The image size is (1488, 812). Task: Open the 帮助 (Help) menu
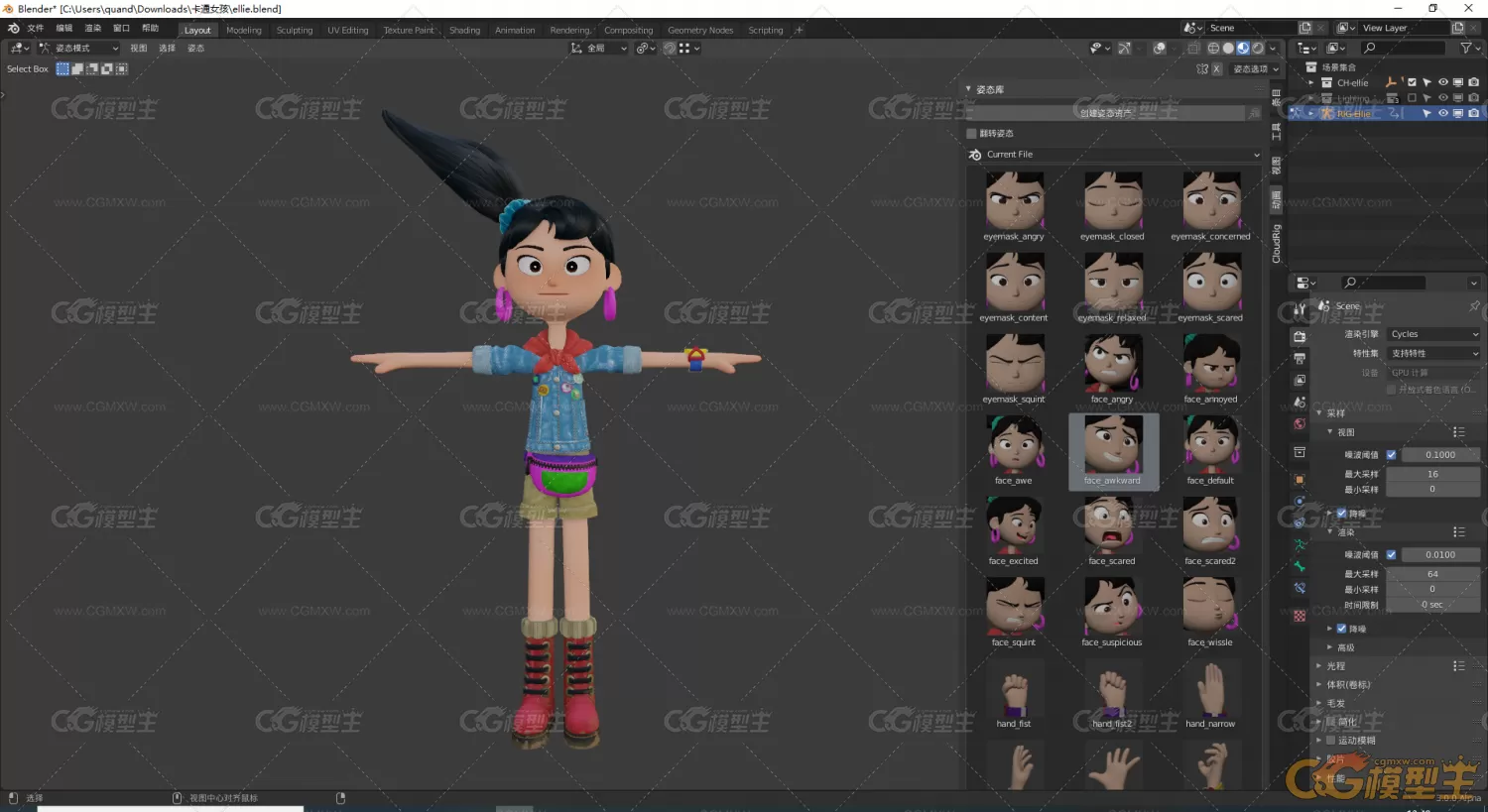click(151, 29)
